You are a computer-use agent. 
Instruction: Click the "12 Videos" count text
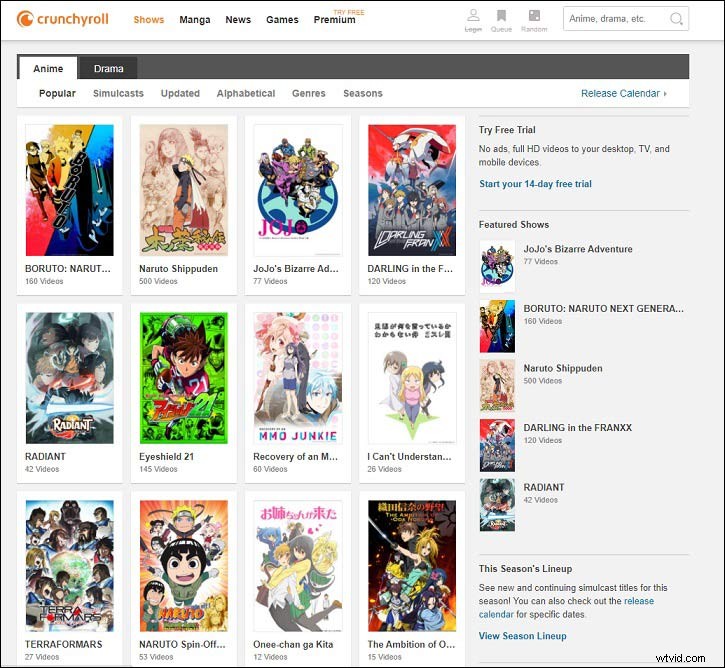pos(270,656)
